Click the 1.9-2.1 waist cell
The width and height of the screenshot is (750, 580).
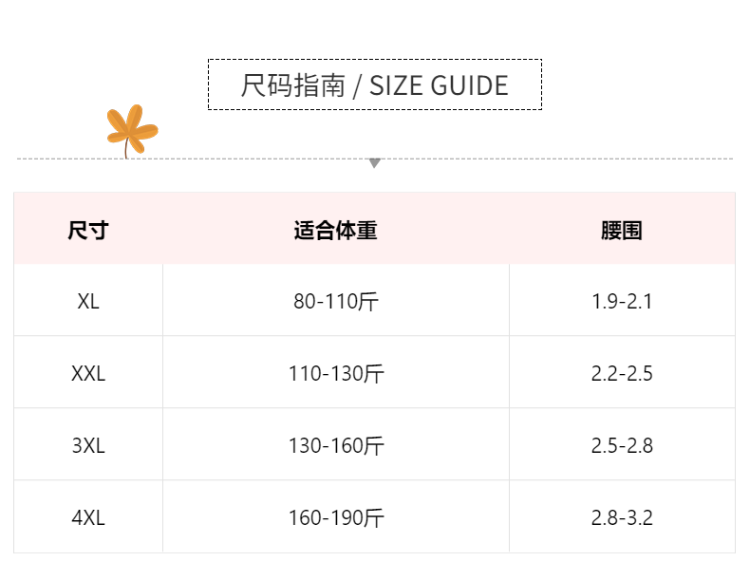click(x=621, y=301)
